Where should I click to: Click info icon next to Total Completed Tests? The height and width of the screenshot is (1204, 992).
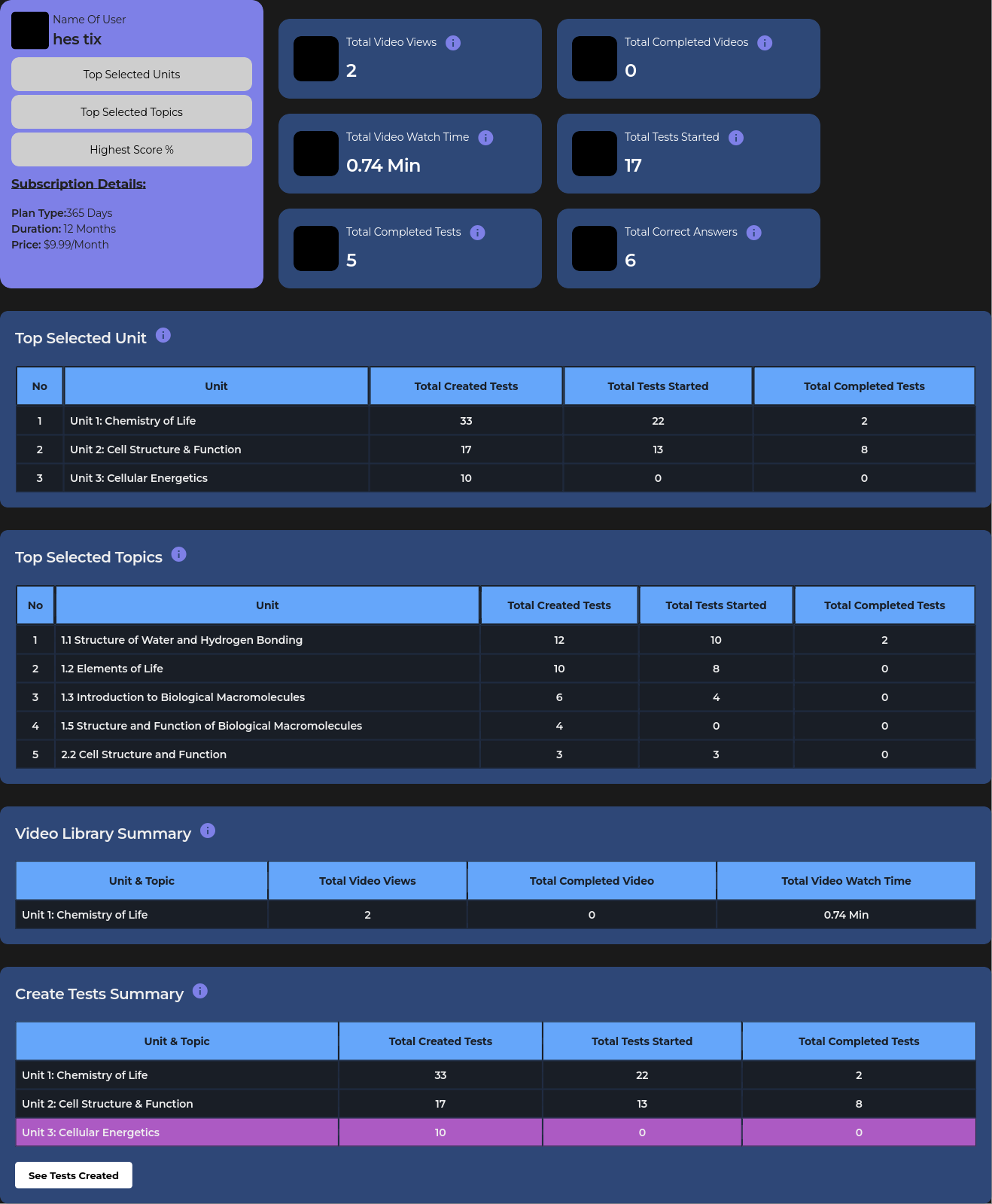(x=478, y=233)
